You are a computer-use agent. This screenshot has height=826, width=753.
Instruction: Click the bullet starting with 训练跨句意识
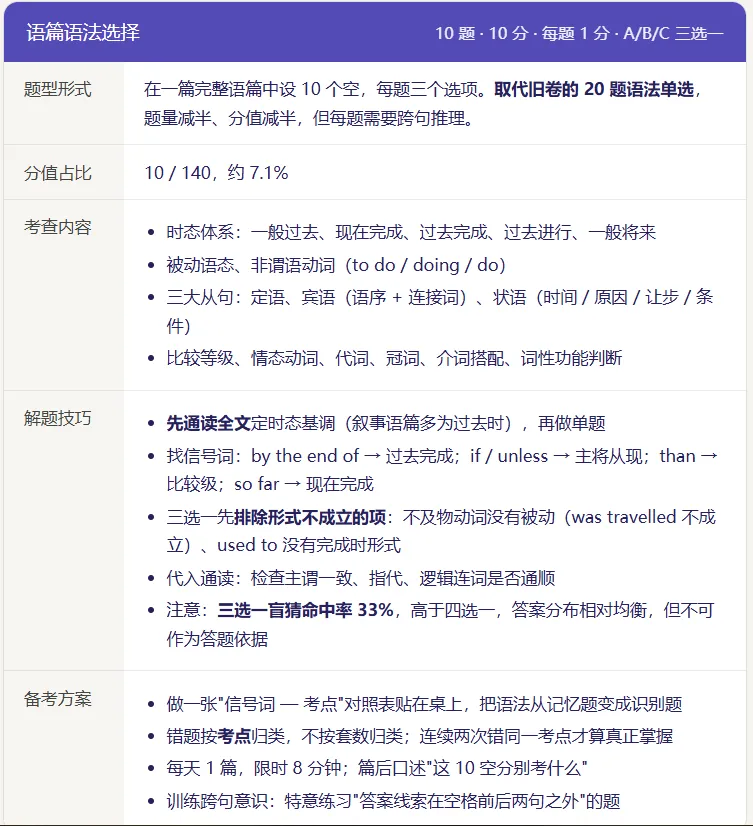coord(393,801)
